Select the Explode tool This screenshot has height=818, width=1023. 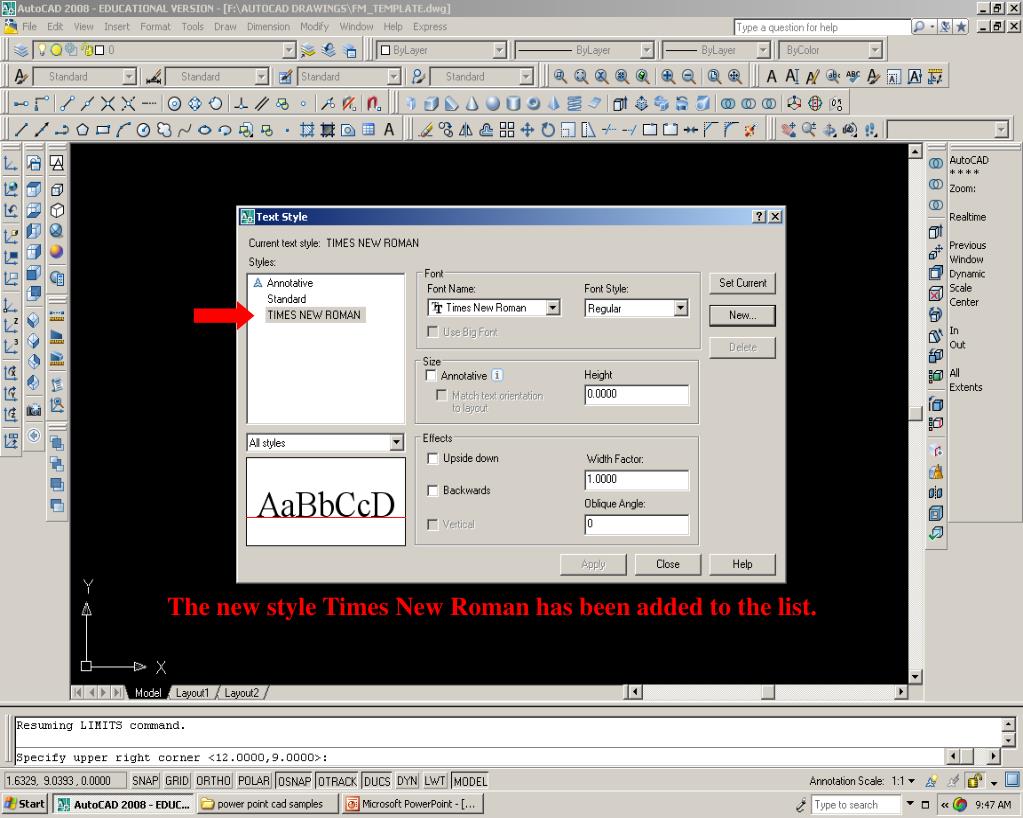point(751,130)
